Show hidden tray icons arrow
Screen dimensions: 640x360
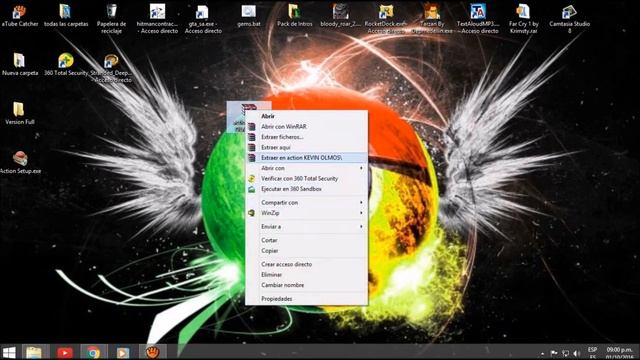542,353
